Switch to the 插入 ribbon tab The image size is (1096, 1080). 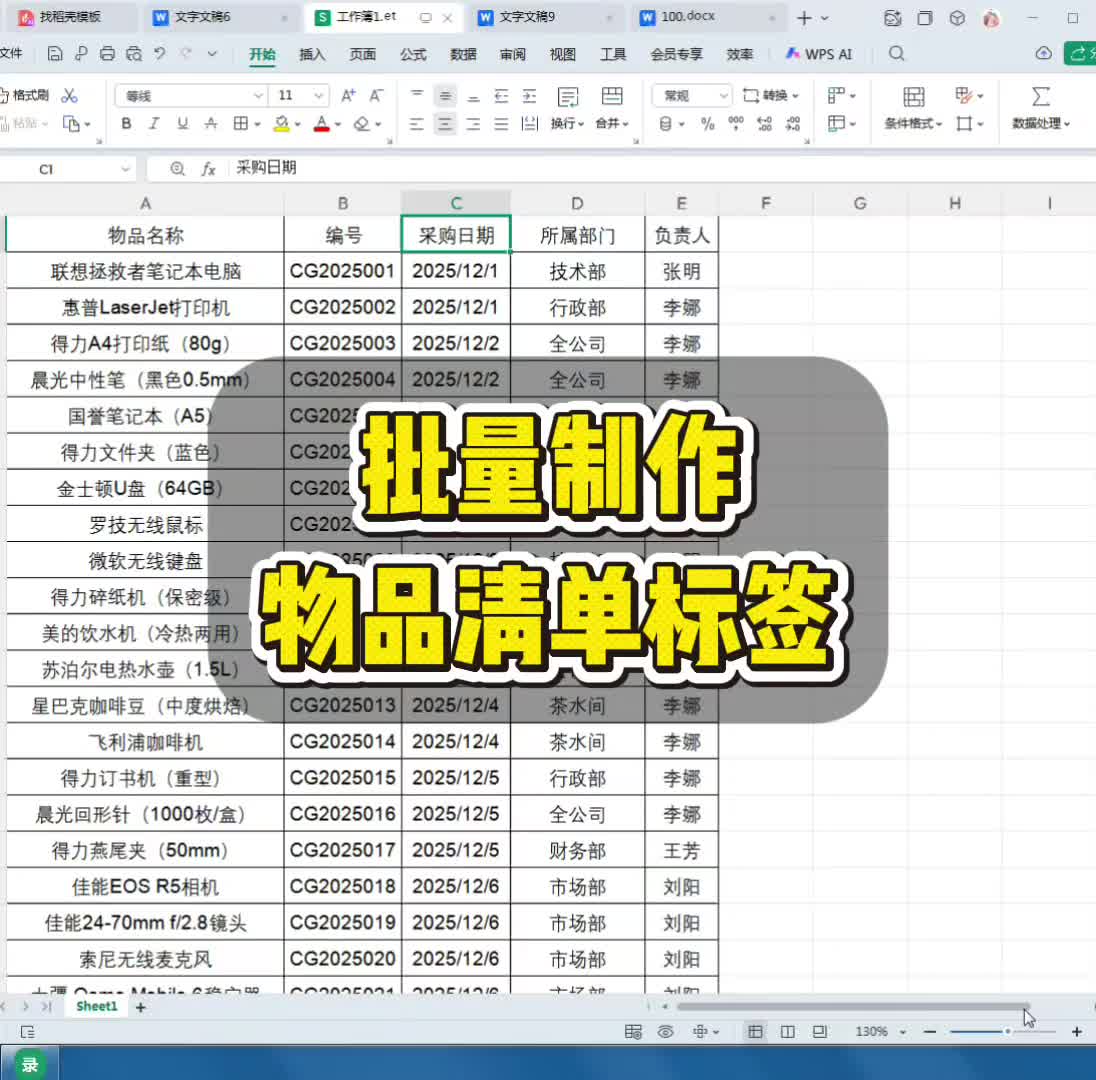[313, 55]
